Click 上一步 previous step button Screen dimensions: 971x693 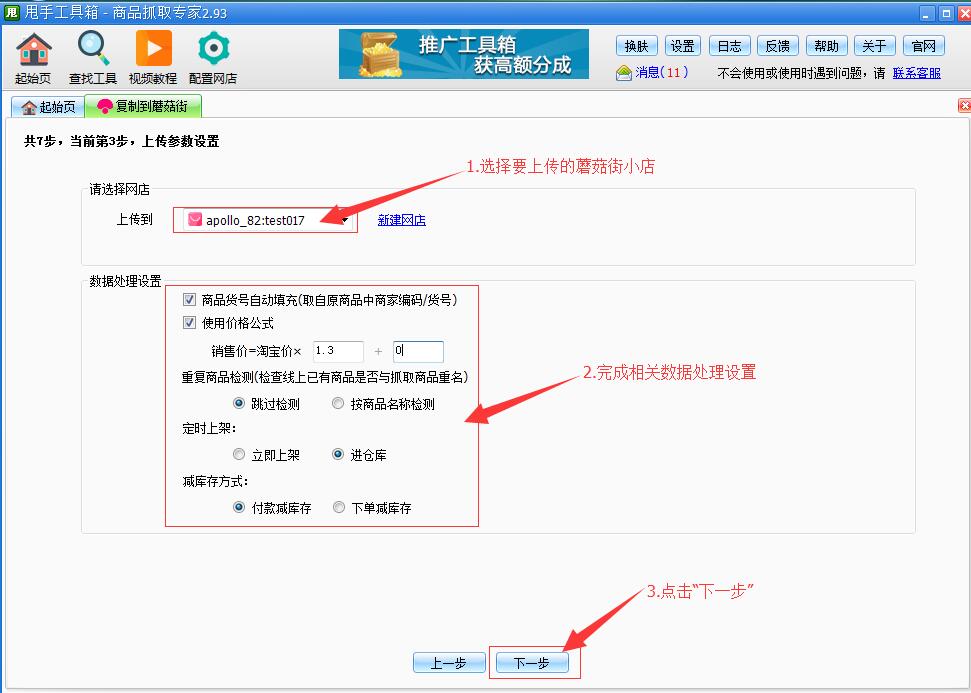449,663
